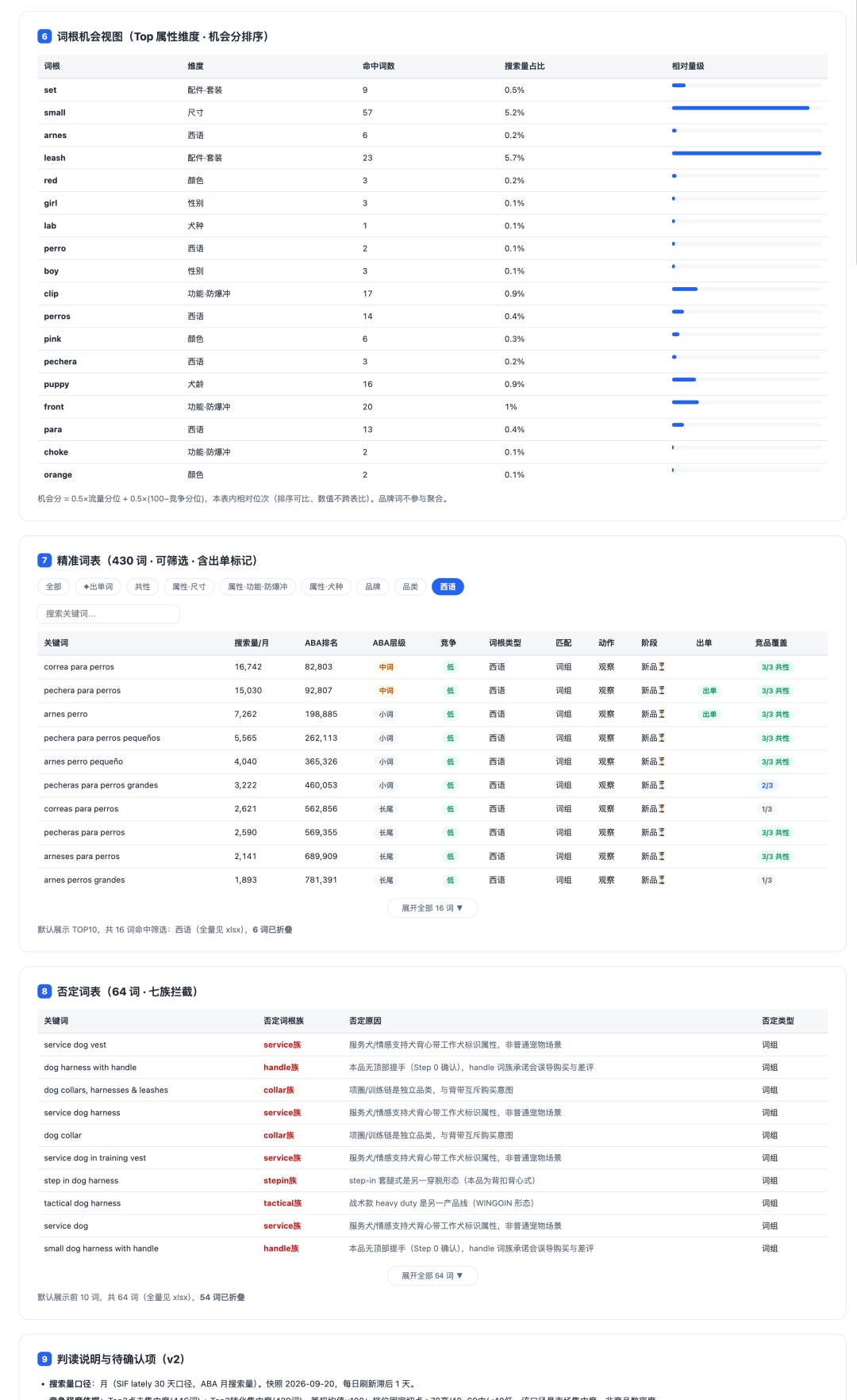857x1400 pixels.
Task: Expand all 64 negative words with 展开全部 64 词
Action: coord(432,1275)
